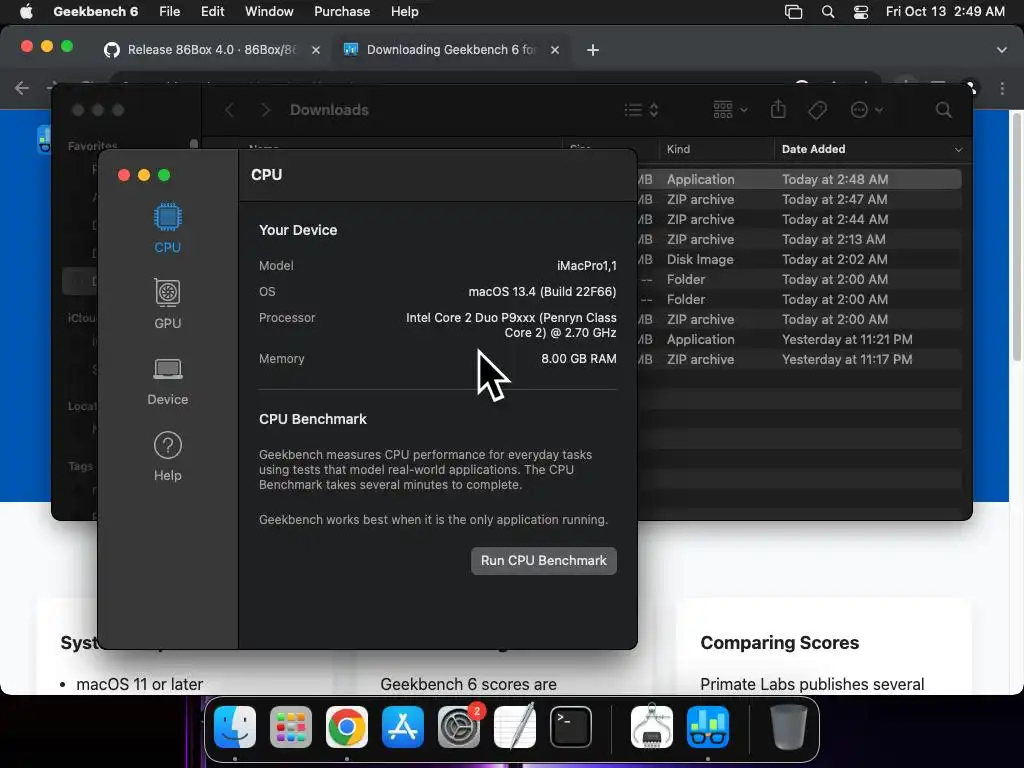Click Finder Share button
The image size is (1024, 768).
click(x=778, y=109)
